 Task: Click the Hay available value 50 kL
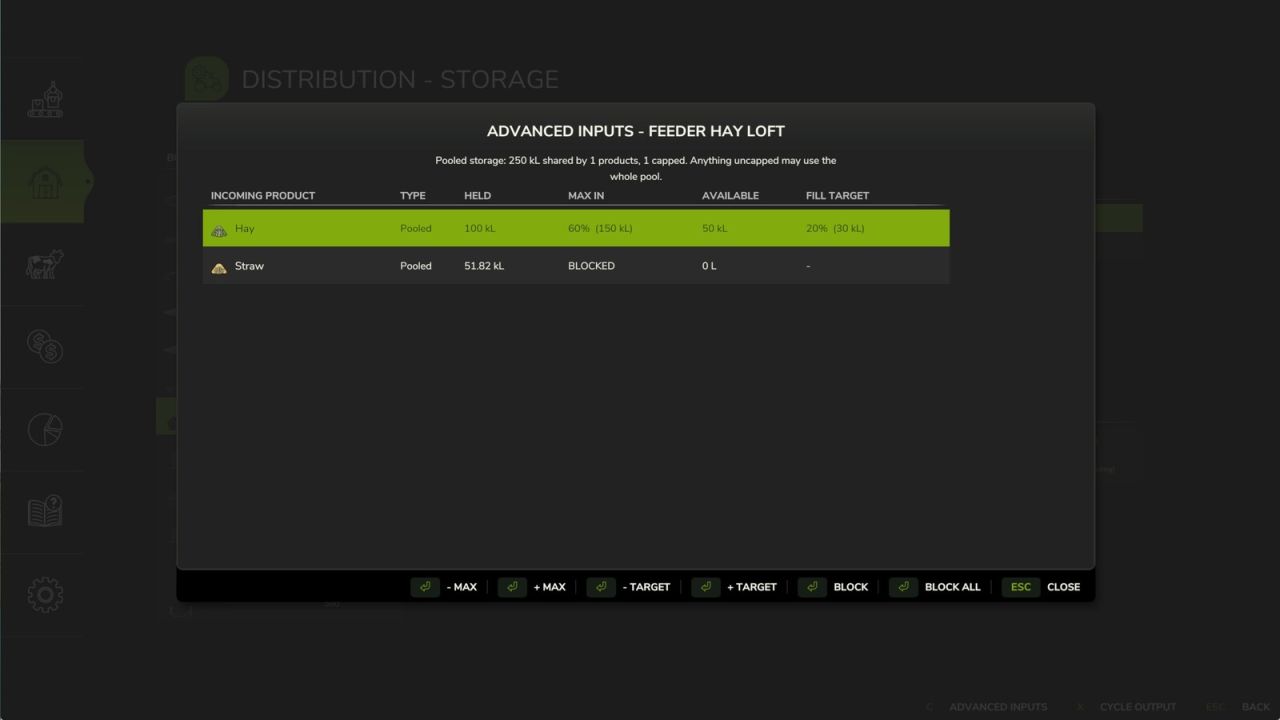(715, 229)
